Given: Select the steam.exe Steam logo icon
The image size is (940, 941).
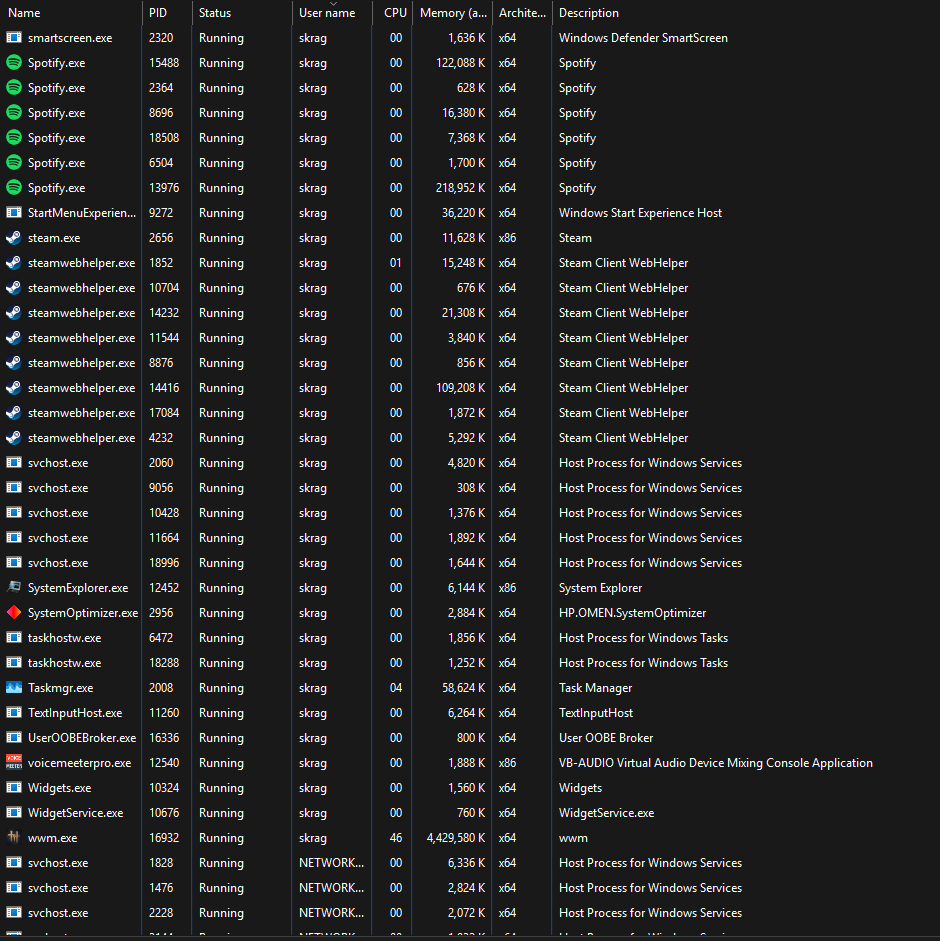Looking at the screenshot, I should [14, 238].
